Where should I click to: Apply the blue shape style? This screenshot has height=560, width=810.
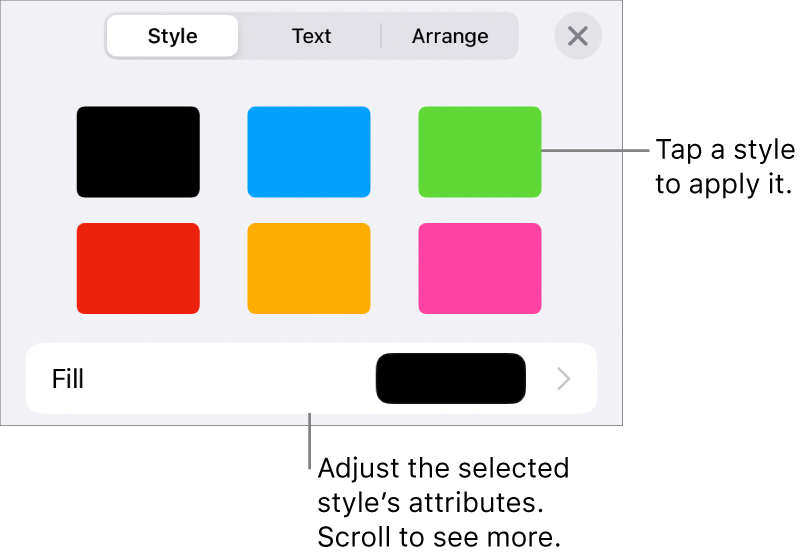309,152
